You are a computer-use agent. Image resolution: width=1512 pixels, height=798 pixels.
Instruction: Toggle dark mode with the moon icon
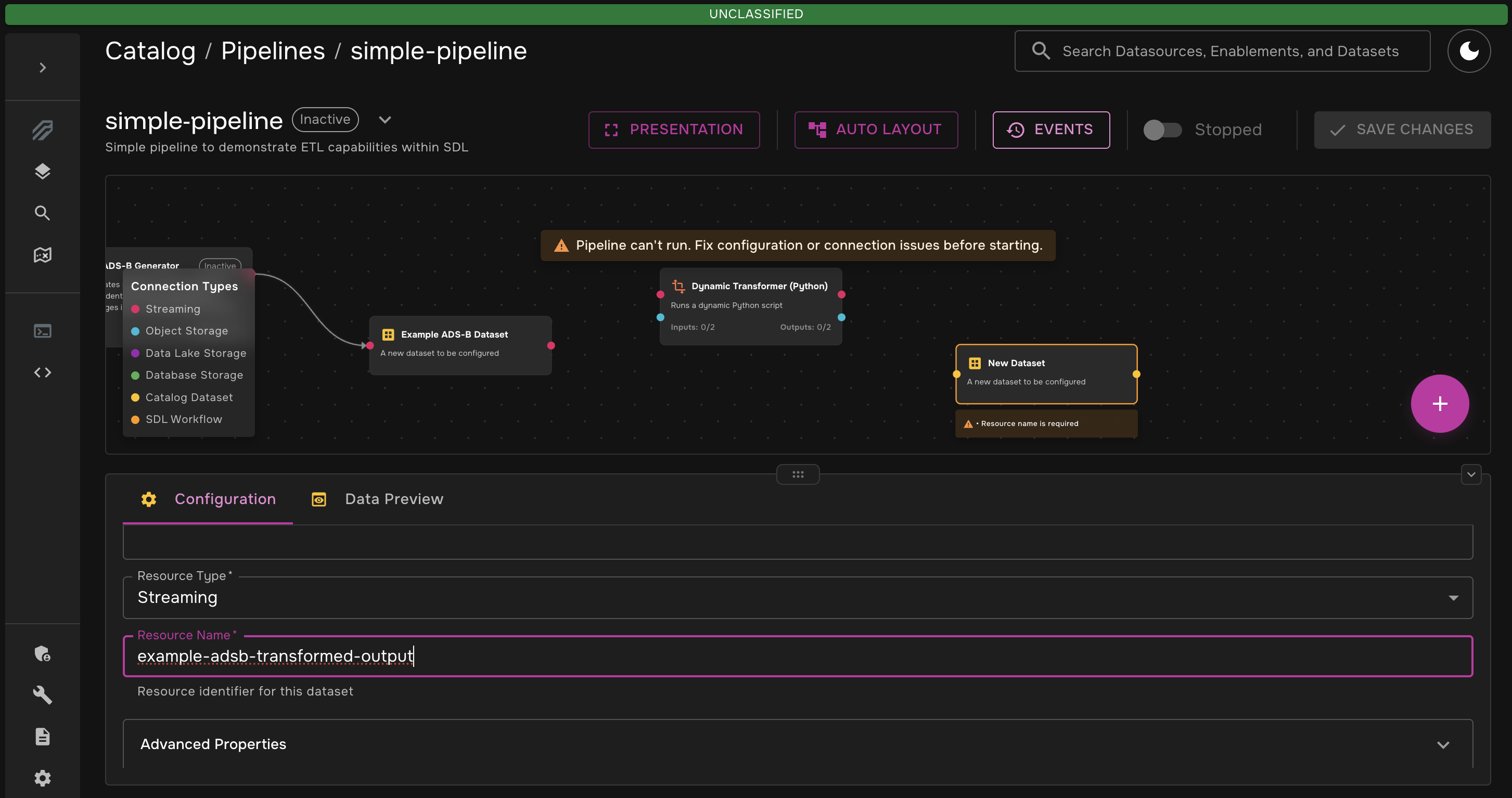pyautogui.click(x=1469, y=51)
